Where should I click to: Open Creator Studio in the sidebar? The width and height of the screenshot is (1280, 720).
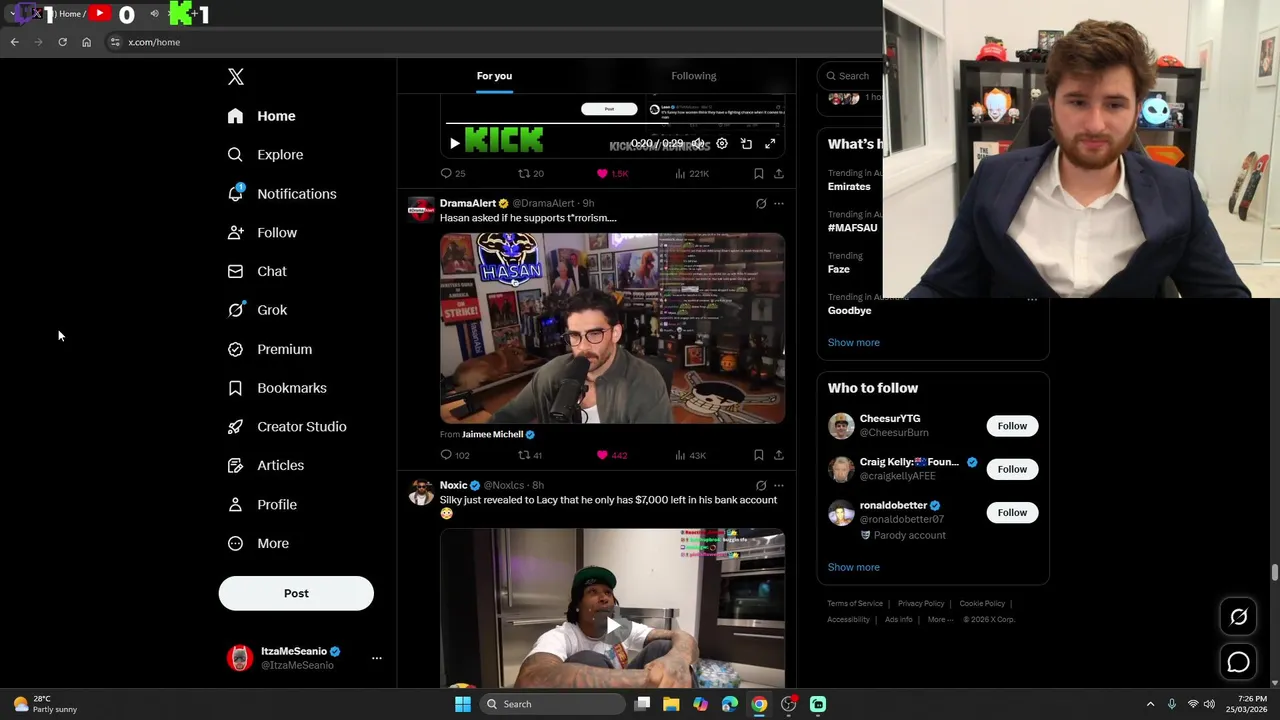[287, 427]
